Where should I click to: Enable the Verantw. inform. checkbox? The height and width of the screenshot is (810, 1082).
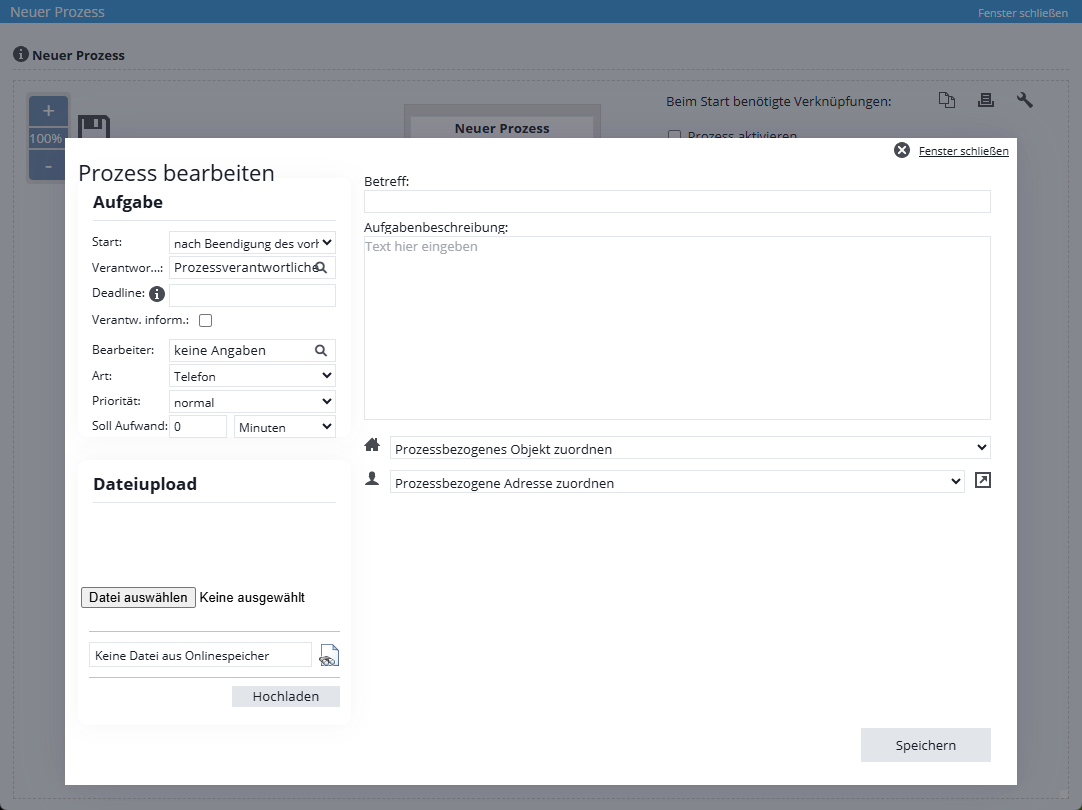(206, 321)
